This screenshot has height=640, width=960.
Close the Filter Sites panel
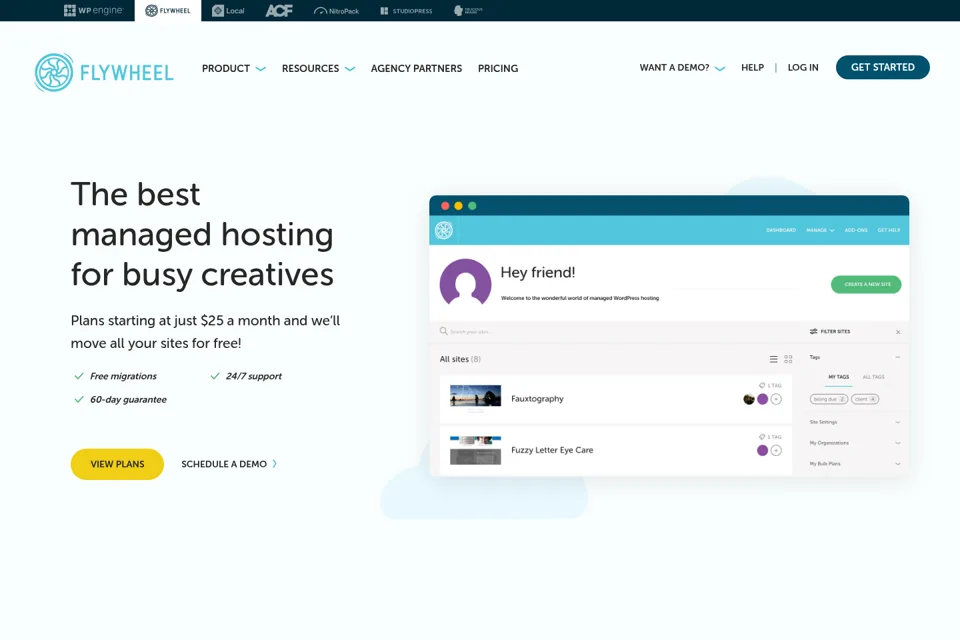pos(898,332)
